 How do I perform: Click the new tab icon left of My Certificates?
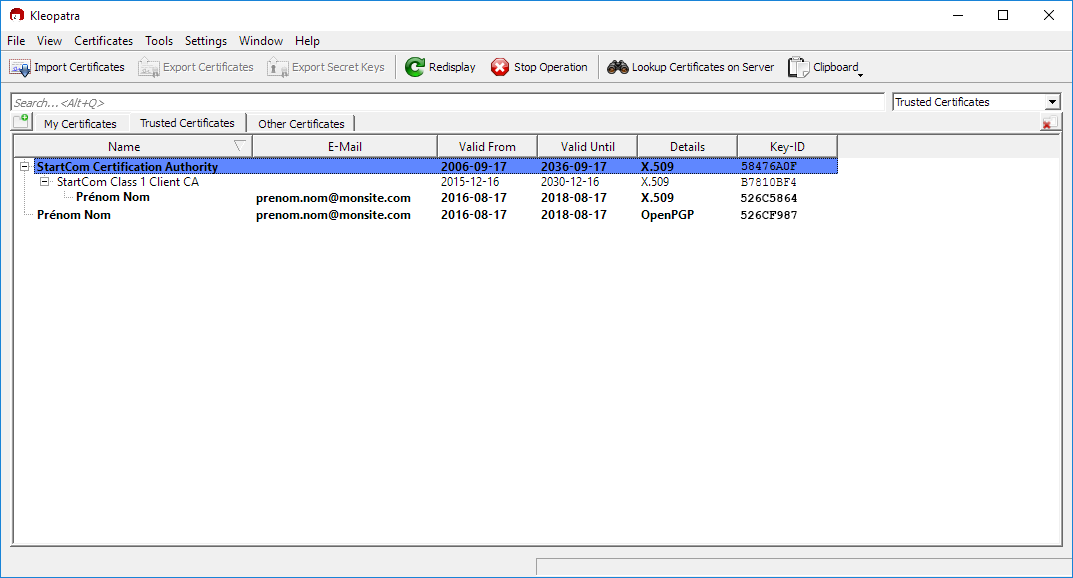pos(21,122)
